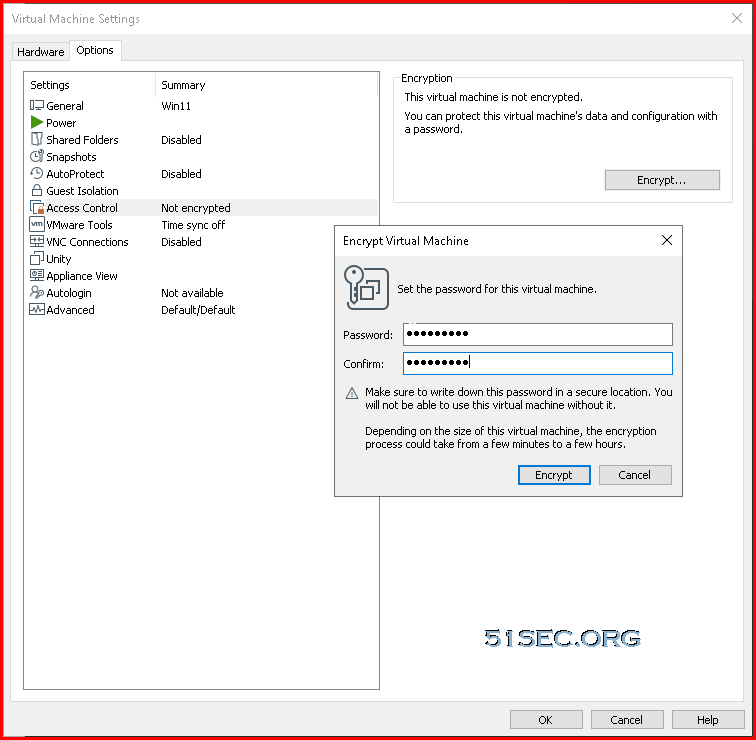The height and width of the screenshot is (740, 756).
Task: Click the Not available summary value
Action: [x=192, y=293]
